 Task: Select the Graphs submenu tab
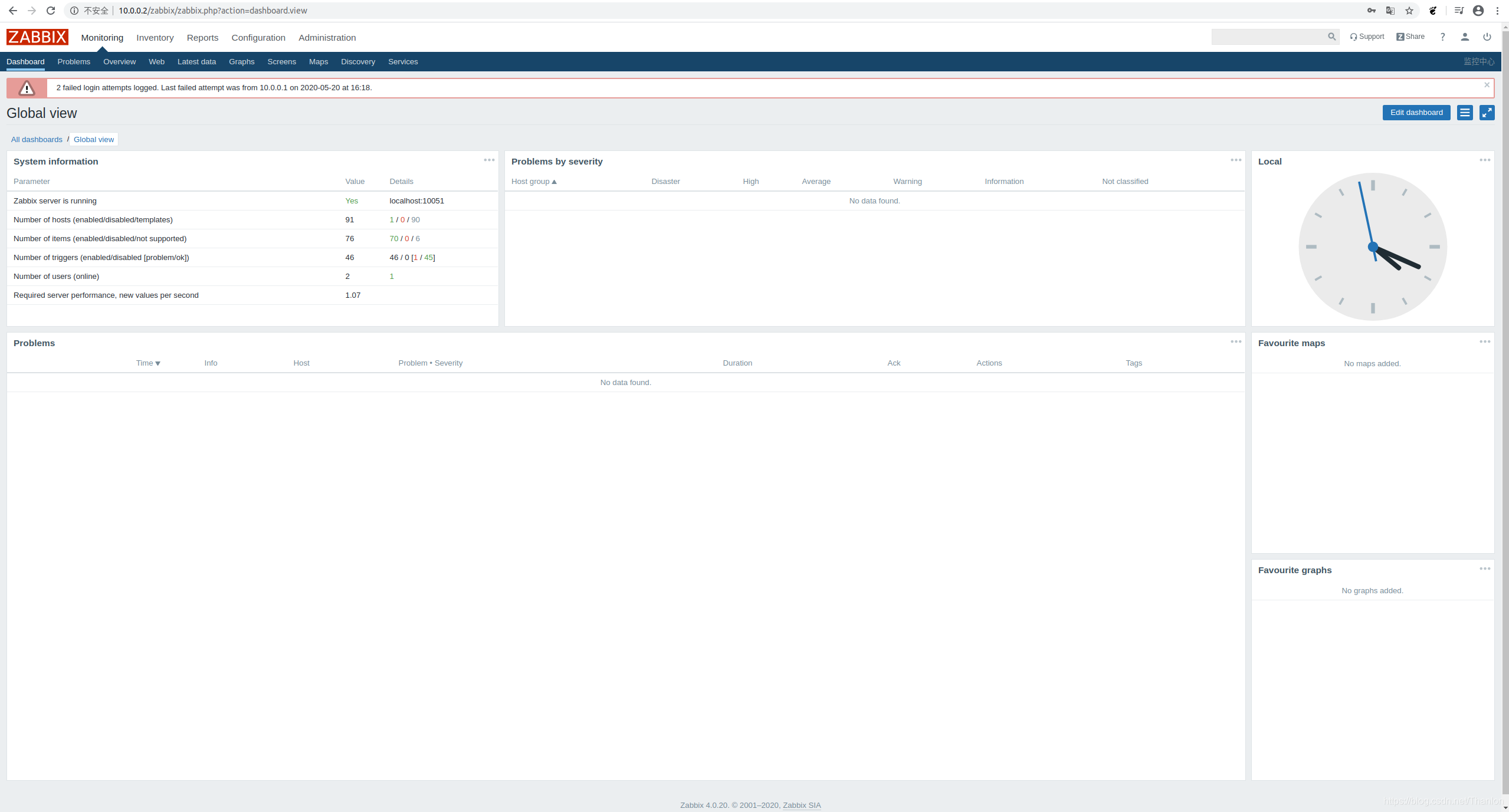click(x=242, y=62)
